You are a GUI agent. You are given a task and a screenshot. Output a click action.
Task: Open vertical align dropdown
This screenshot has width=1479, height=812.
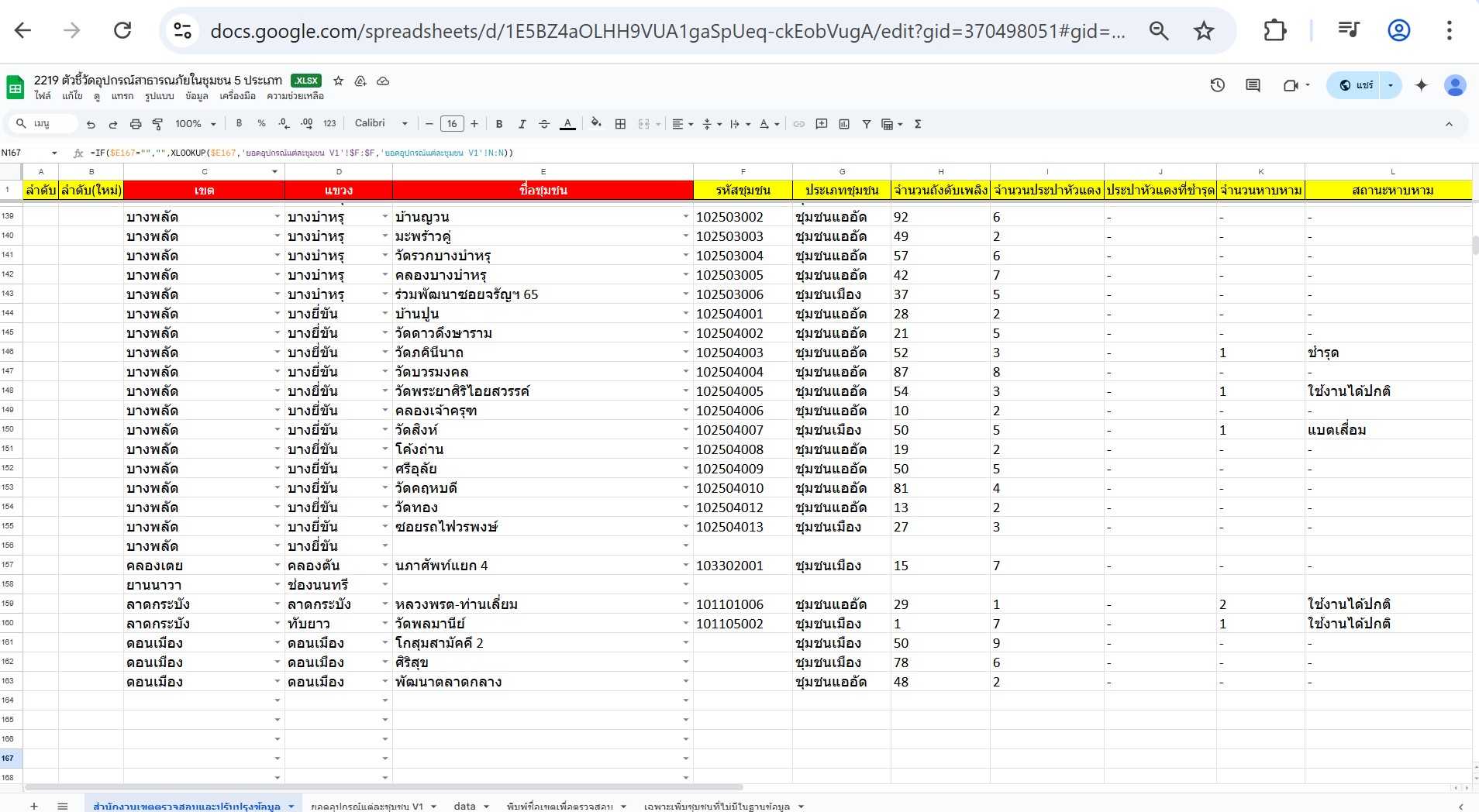click(712, 124)
